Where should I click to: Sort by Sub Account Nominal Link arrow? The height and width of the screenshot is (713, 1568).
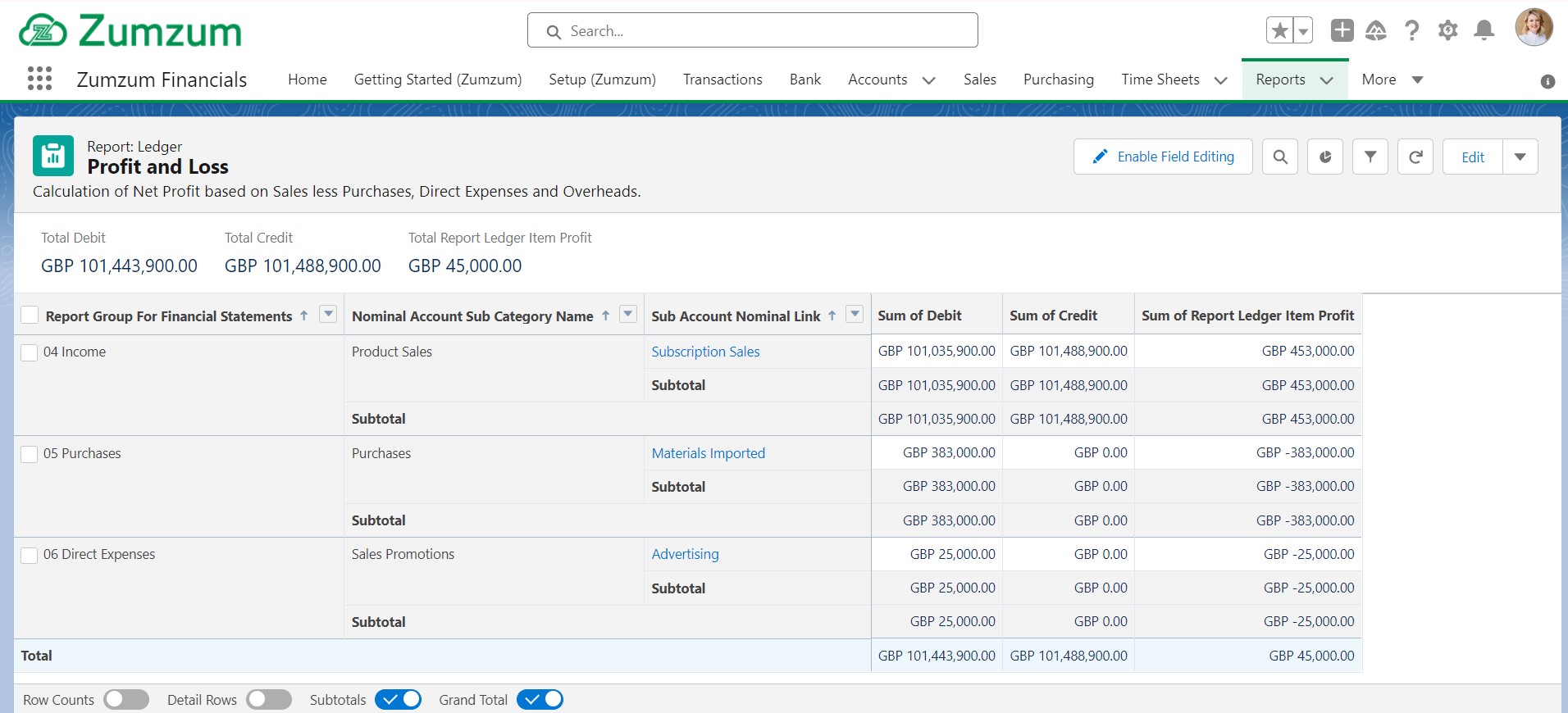click(x=832, y=316)
